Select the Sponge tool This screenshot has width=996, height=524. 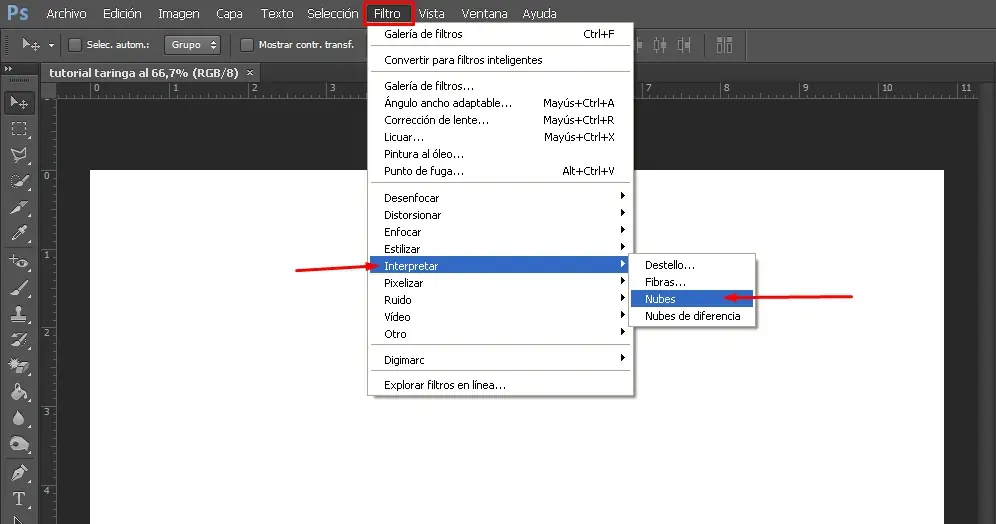(x=19, y=444)
